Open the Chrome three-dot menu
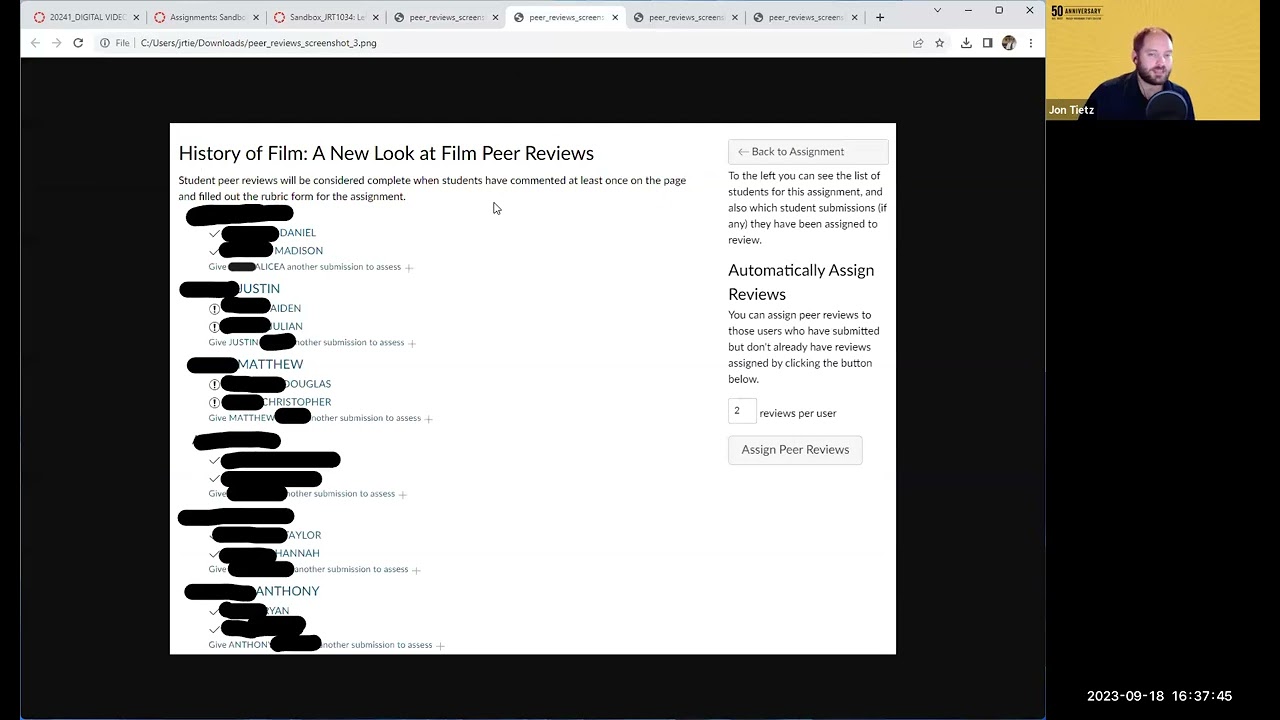The image size is (1280, 720). pos(1031,43)
